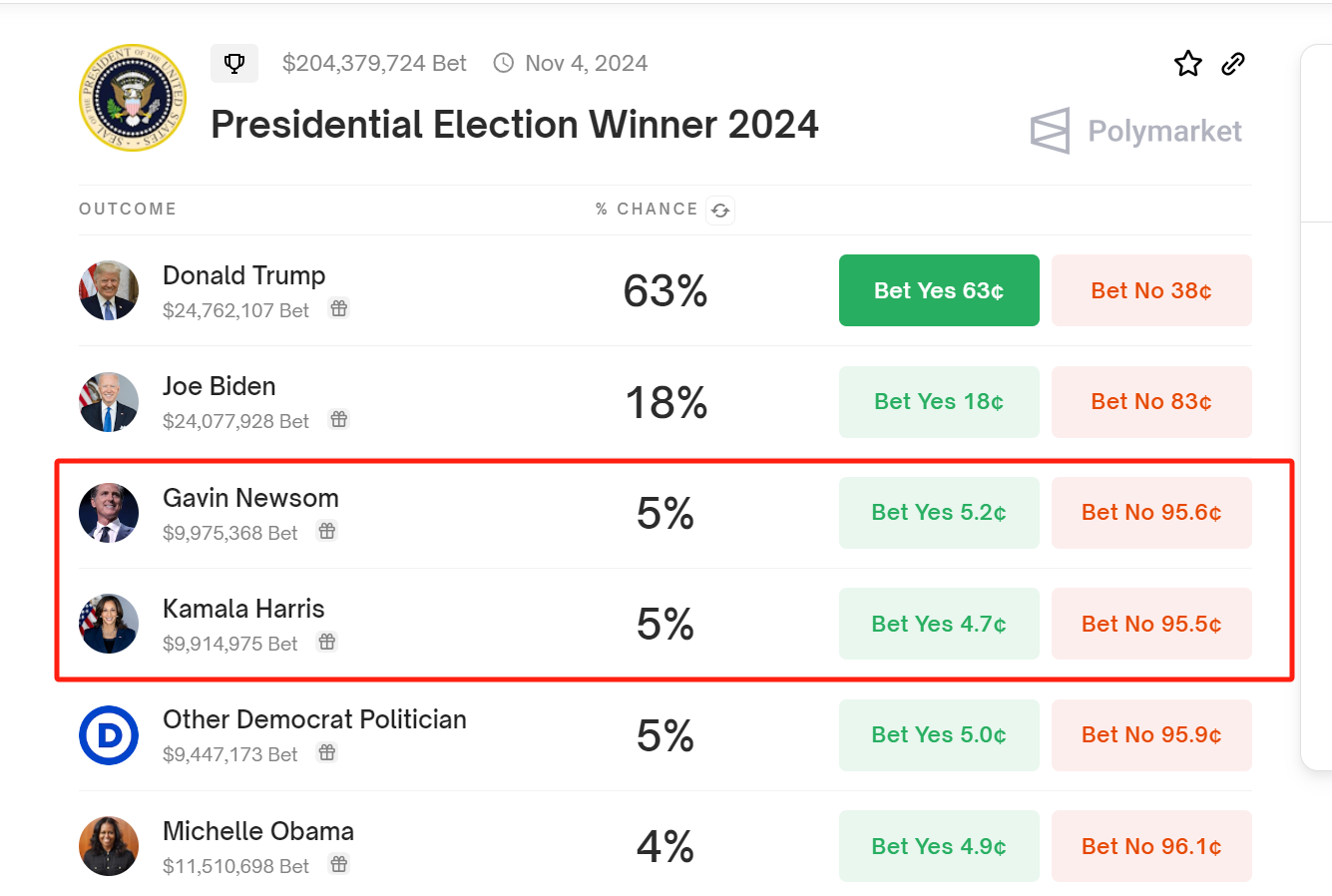Choose Bet Yes 5.2¢ for Gavin Newsom
Screen dimensions: 1332x896
tap(939, 513)
